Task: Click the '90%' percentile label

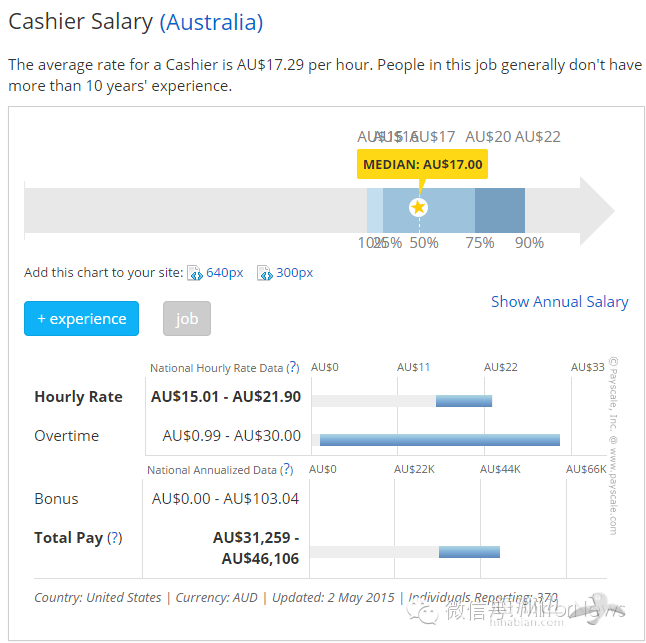Action: click(x=529, y=243)
